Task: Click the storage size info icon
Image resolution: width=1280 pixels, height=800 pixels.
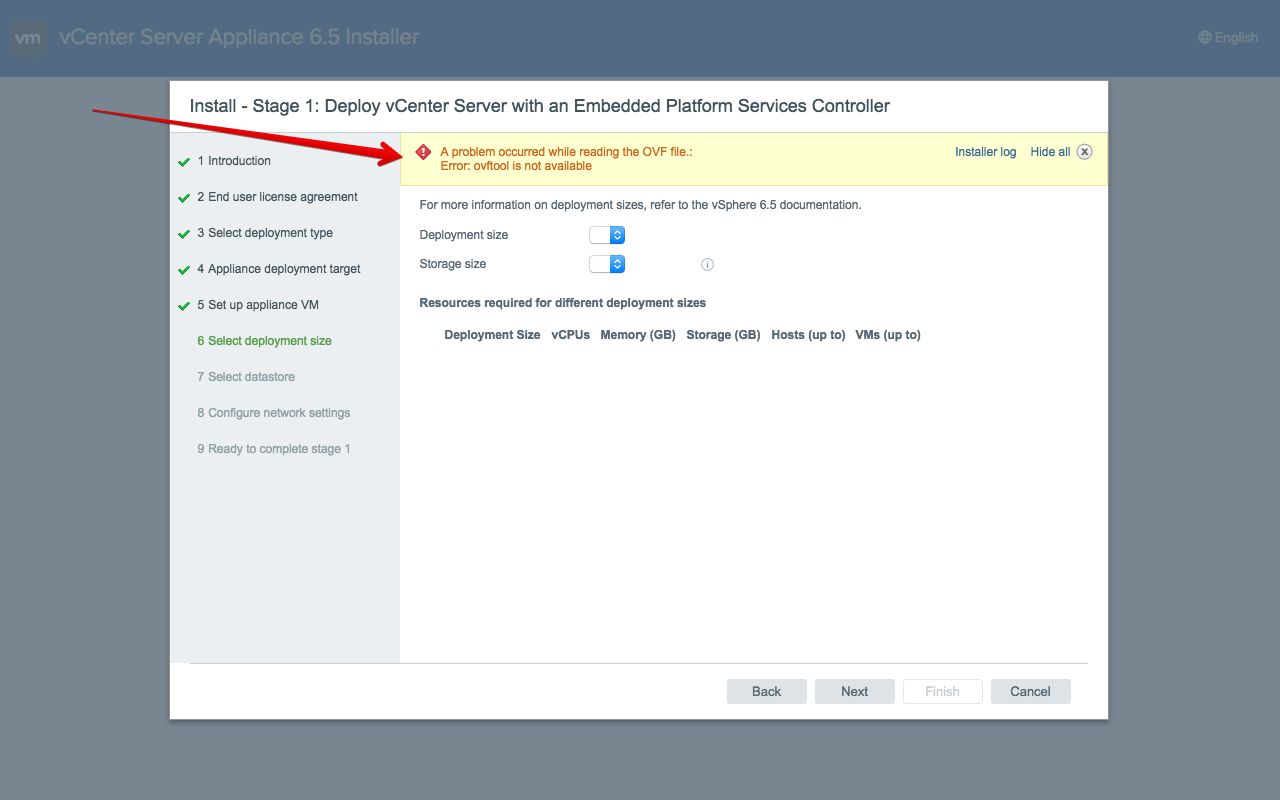Action: 707,265
